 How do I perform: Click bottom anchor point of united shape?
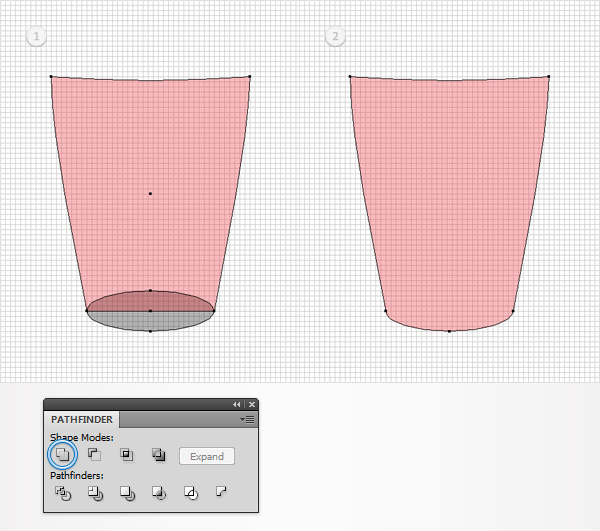point(449,331)
